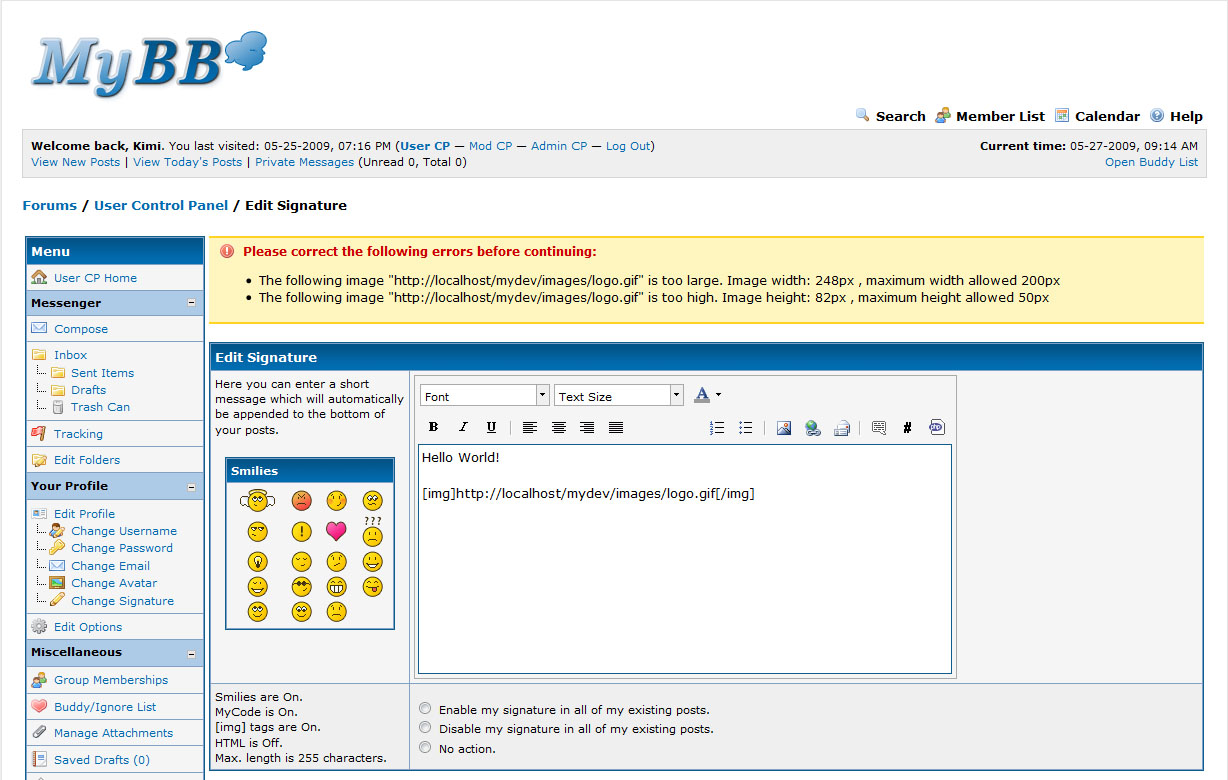Select Disable my signature in existing posts
This screenshot has width=1228, height=780.
click(425, 728)
